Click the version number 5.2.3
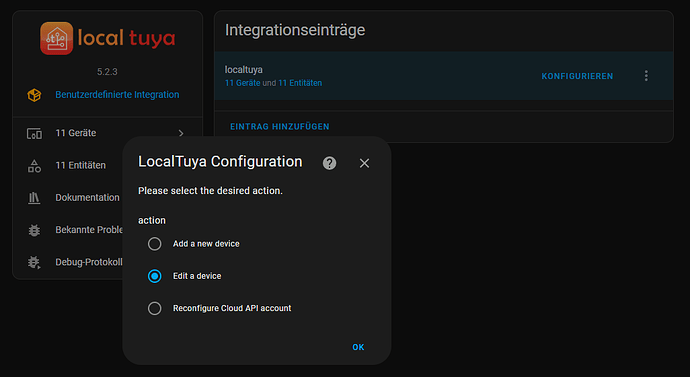Image resolution: width=690 pixels, height=377 pixels. click(x=107, y=71)
